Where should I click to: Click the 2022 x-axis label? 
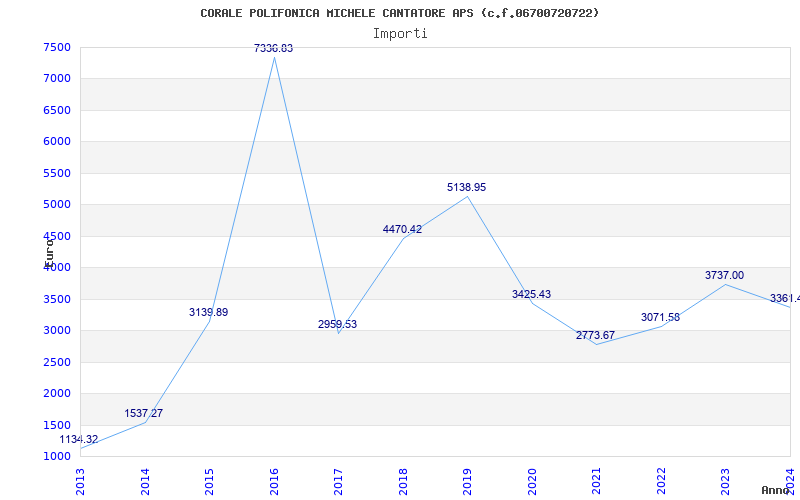(661, 482)
